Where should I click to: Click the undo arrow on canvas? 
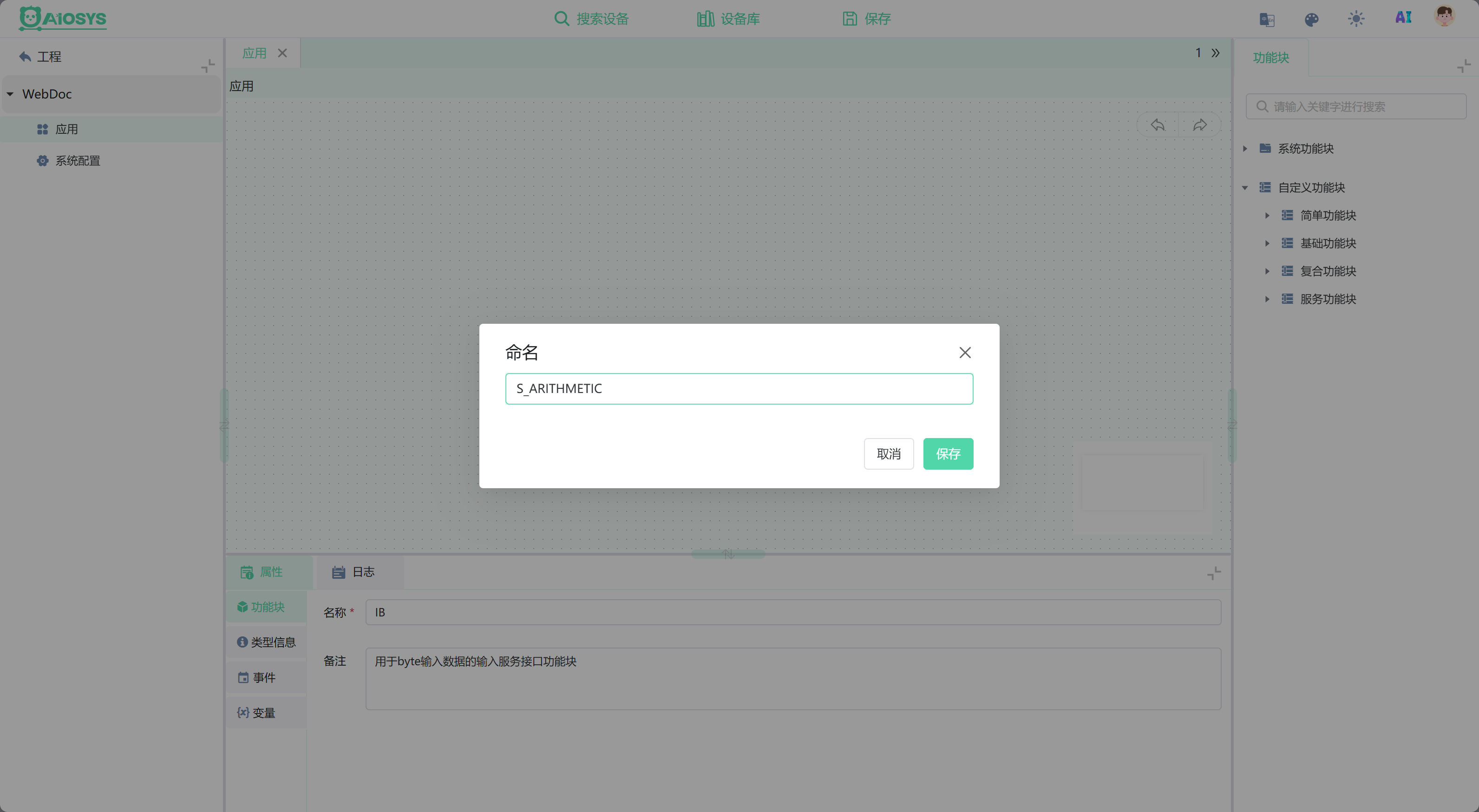[x=1158, y=124]
